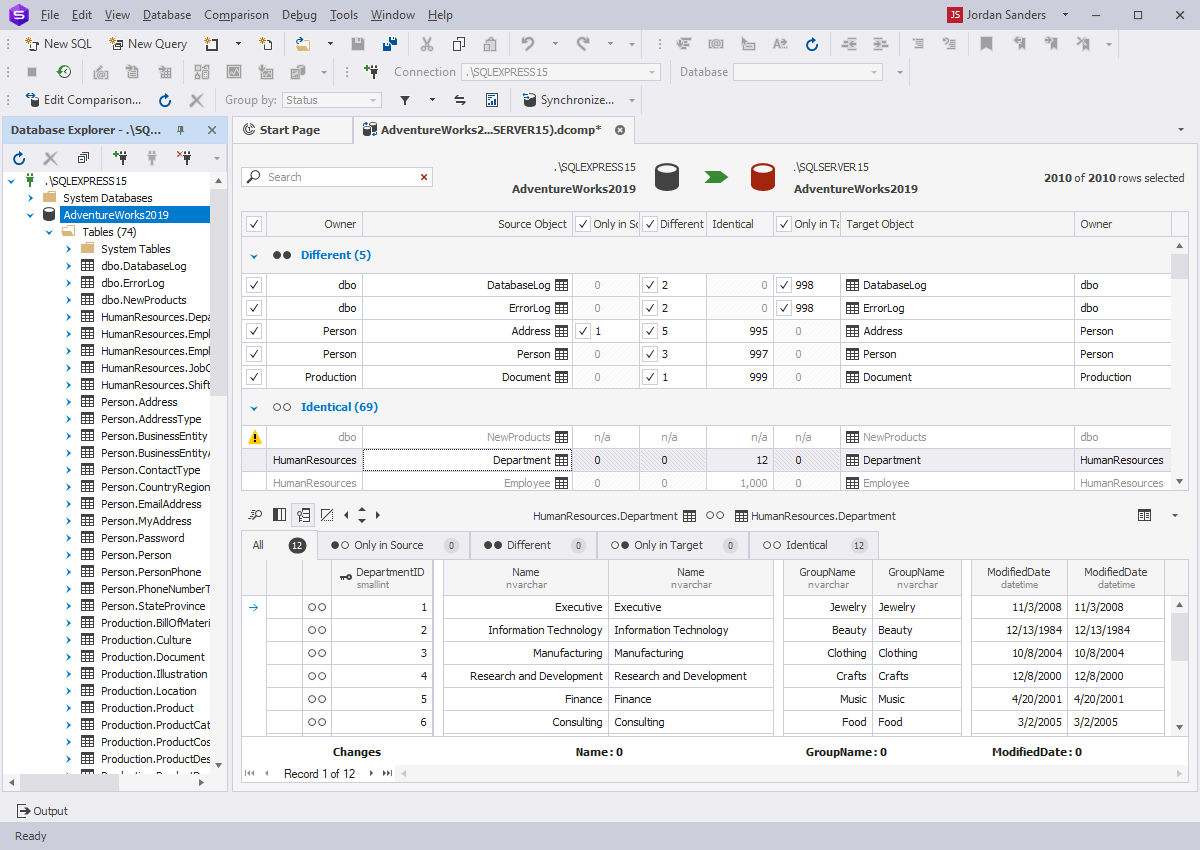Select the Only in Source records tab
Screen dimensions: 1200x850
click(392, 545)
